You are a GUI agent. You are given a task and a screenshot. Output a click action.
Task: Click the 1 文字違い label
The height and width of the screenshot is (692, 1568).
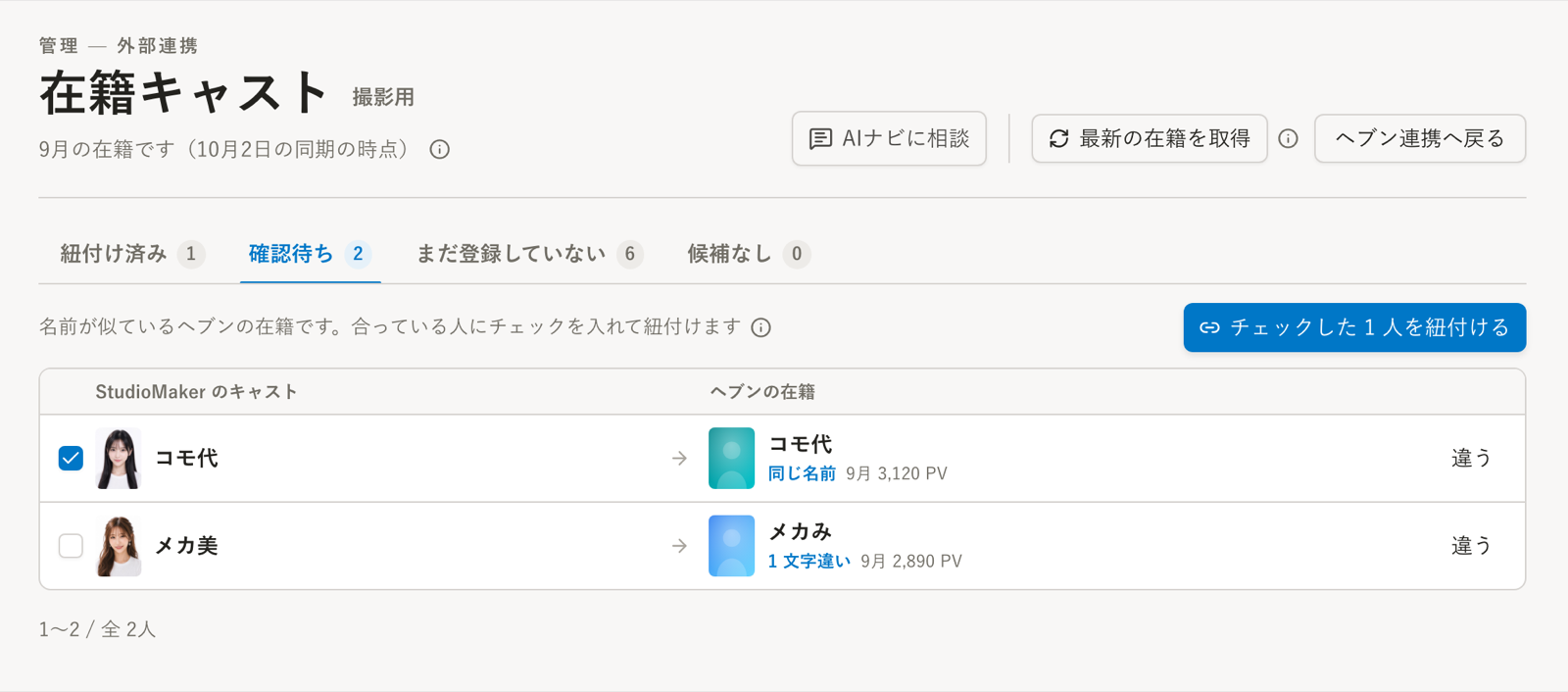(809, 562)
